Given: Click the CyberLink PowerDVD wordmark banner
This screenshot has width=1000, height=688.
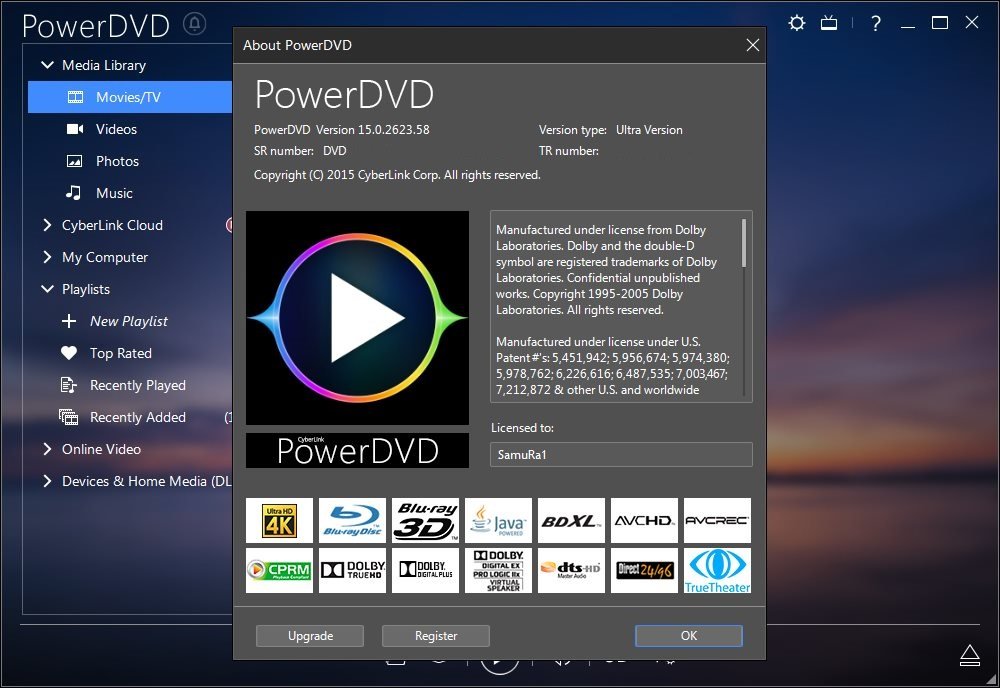Looking at the screenshot, I should click(357, 450).
